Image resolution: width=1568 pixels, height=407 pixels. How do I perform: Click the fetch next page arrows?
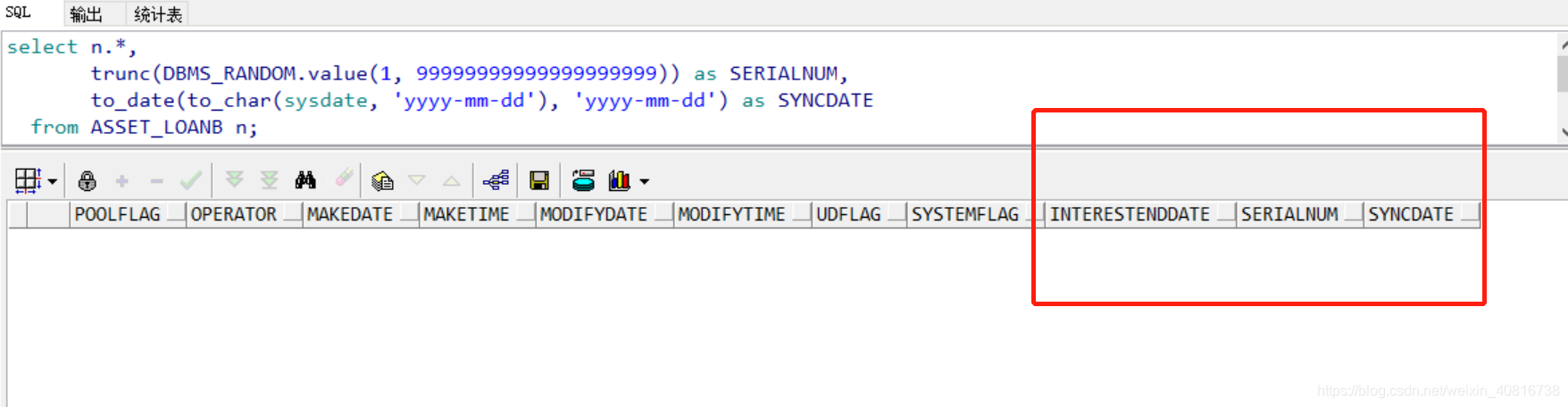pyautogui.click(x=235, y=180)
